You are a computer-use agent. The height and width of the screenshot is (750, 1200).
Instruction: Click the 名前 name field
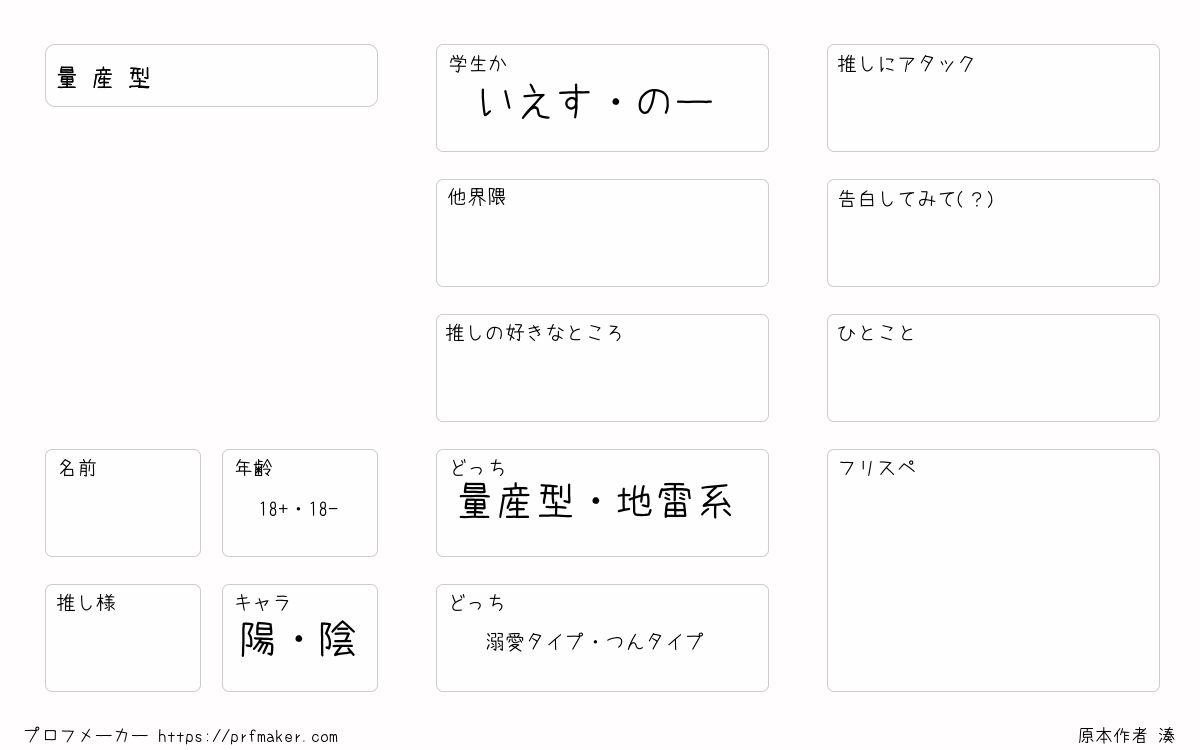pyautogui.click(x=123, y=503)
